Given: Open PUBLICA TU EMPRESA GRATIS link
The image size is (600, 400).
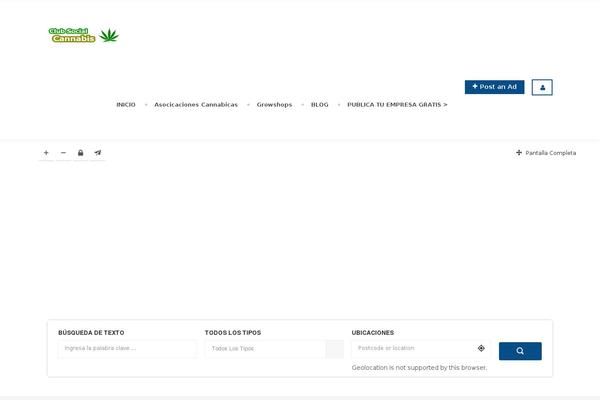Looking at the screenshot, I should coord(397,104).
